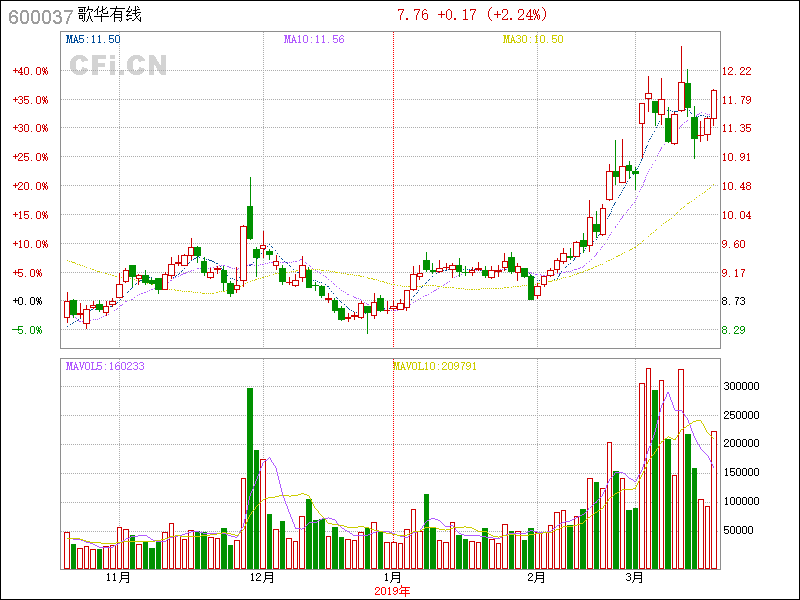This screenshot has height=600, width=800.
Task: Click the 3月 marker on the time axis
Action: pos(633,578)
